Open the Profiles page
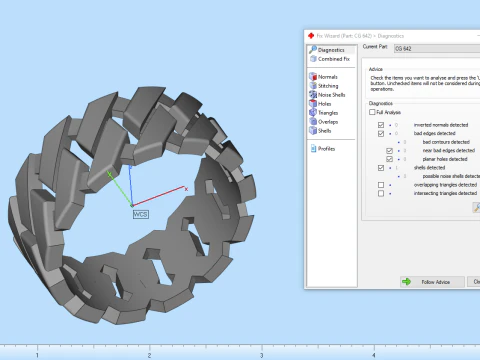The width and height of the screenshot is (480, 360). (x=323, y=149)
